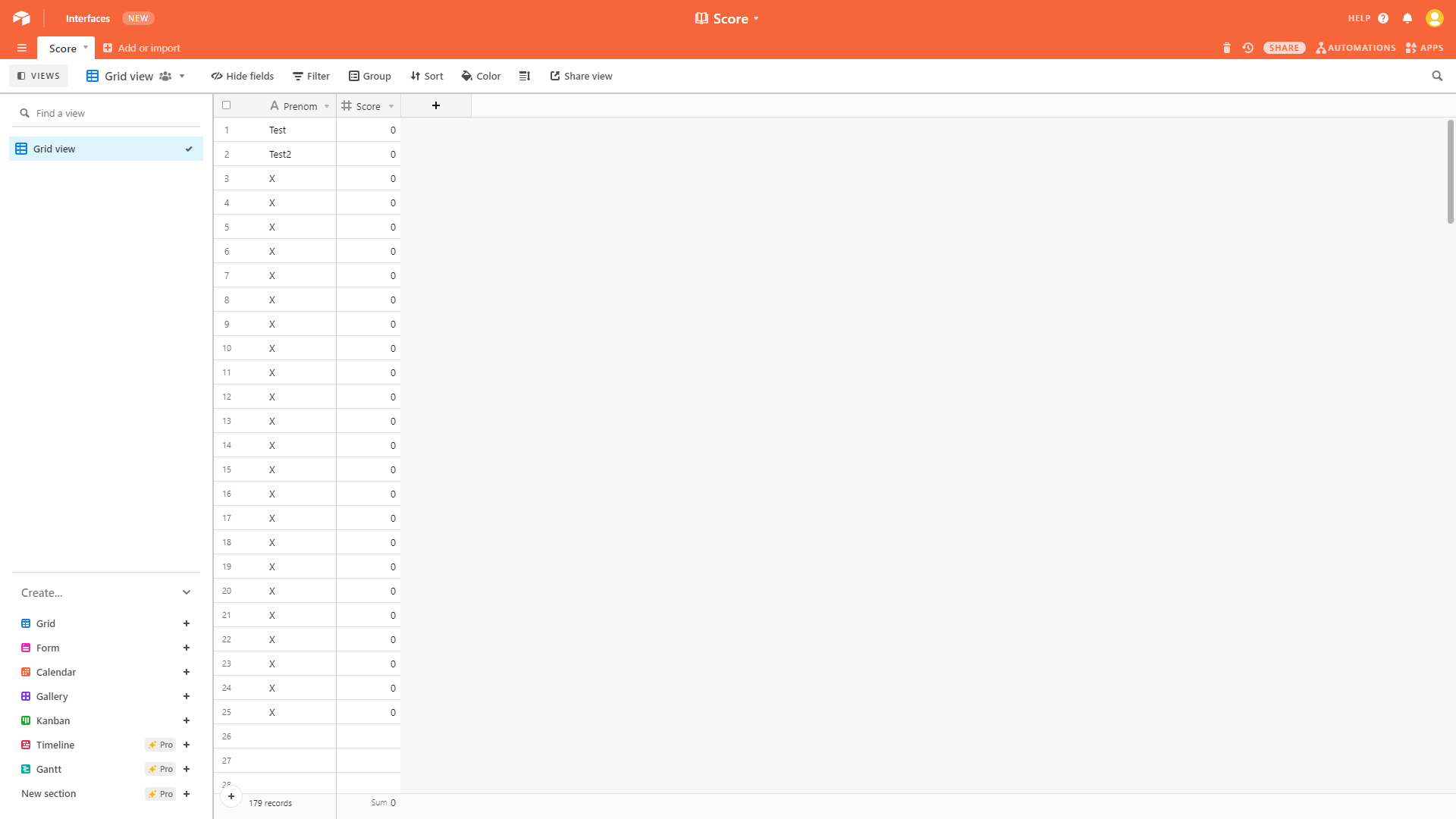Open the Sort tool

(x=426, y=76)
